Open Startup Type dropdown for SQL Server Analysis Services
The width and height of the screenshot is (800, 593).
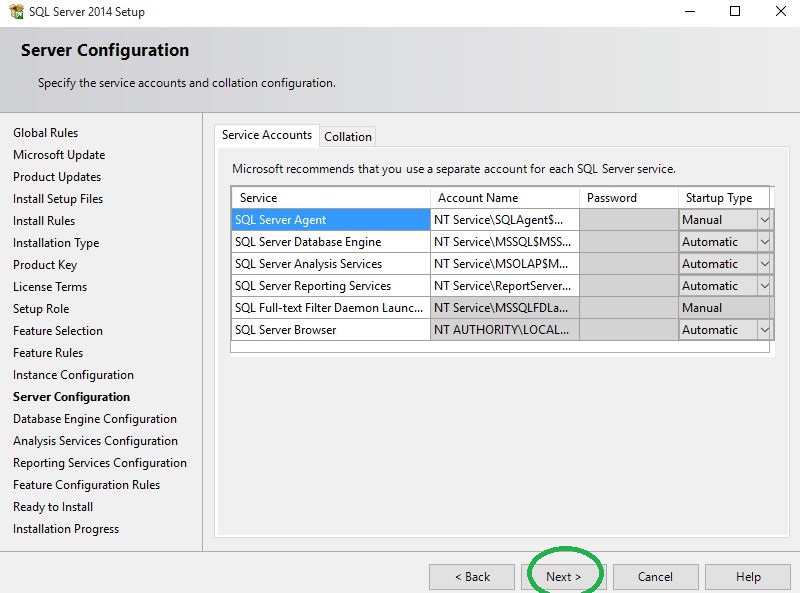click(x=764, y=264)
